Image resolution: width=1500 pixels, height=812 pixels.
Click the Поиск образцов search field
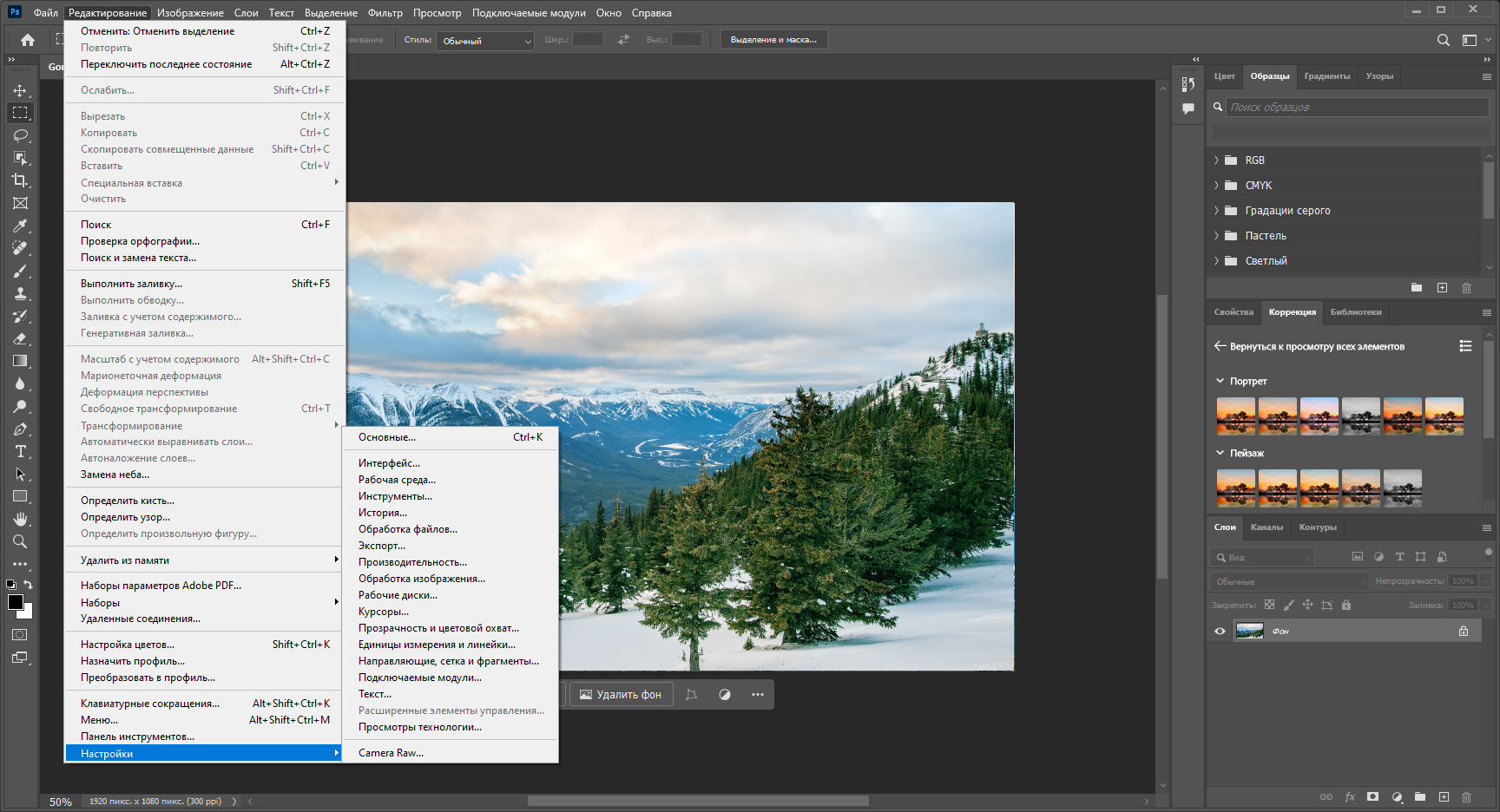pyautogui.click(x=1358, y=107)
